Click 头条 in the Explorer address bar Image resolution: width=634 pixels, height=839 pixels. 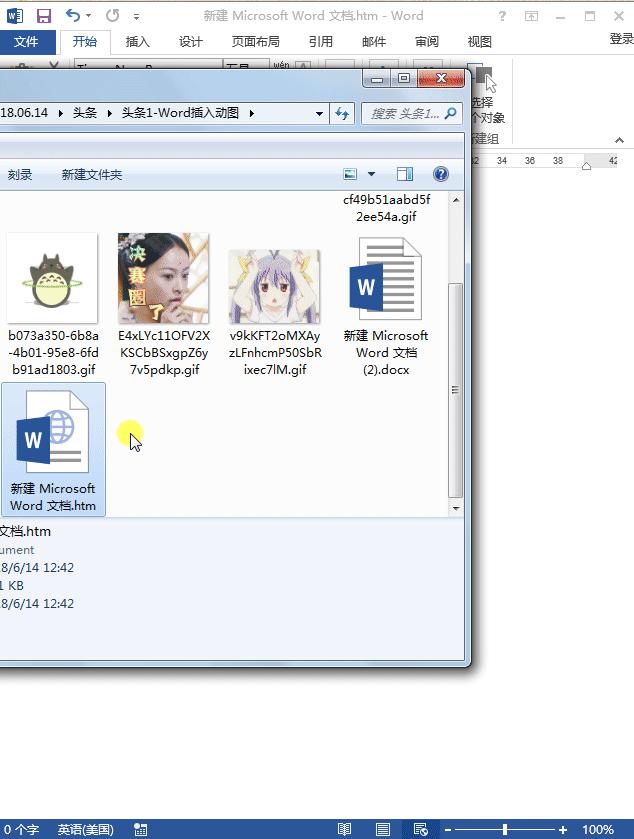point(85,113)
